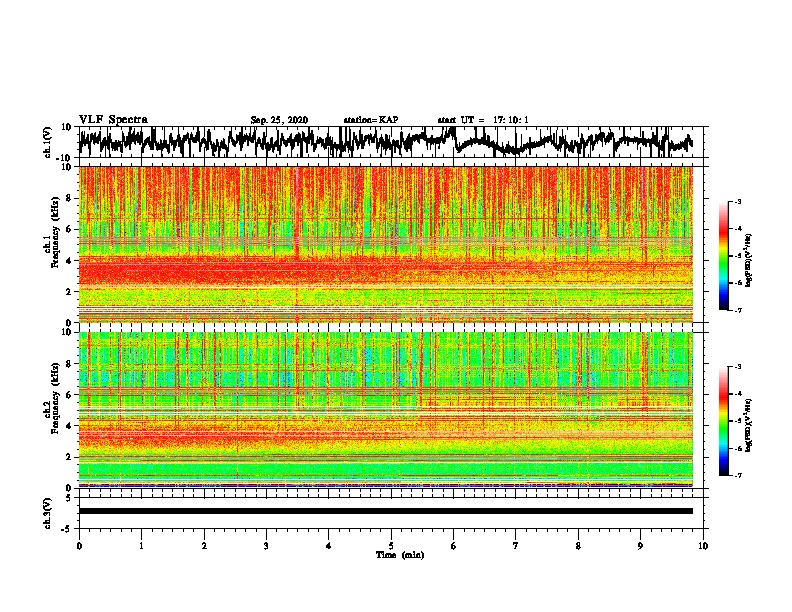
Task: Click time axis tick label "6"
Action: click(x=454, y=546)
